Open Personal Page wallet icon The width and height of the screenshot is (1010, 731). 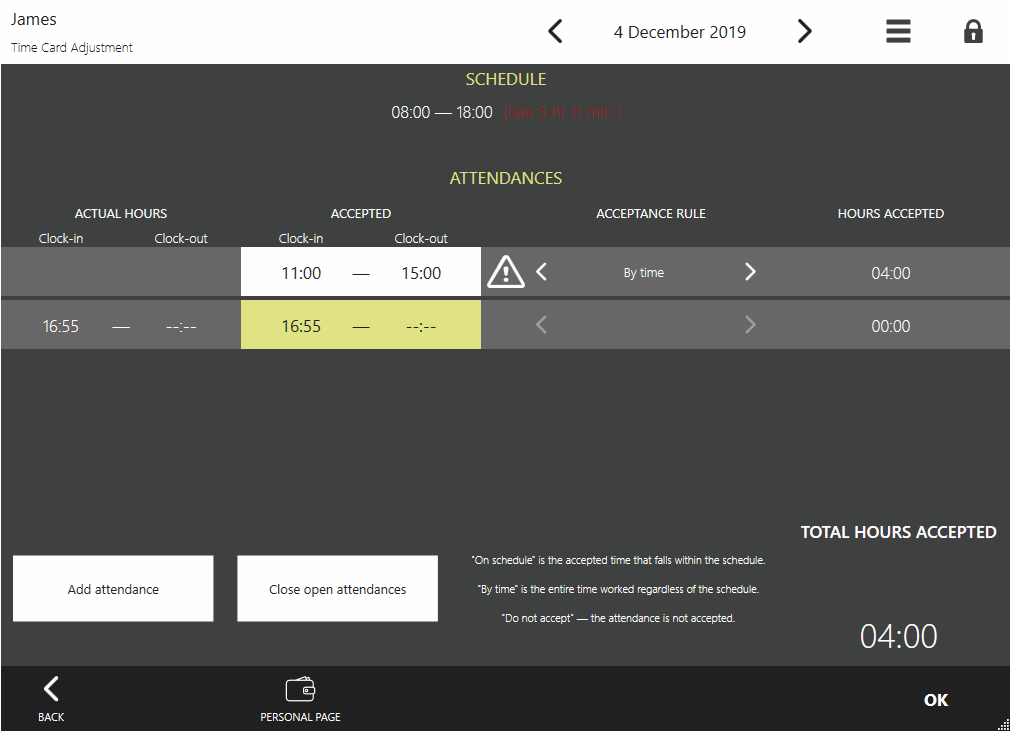[300, 689]
